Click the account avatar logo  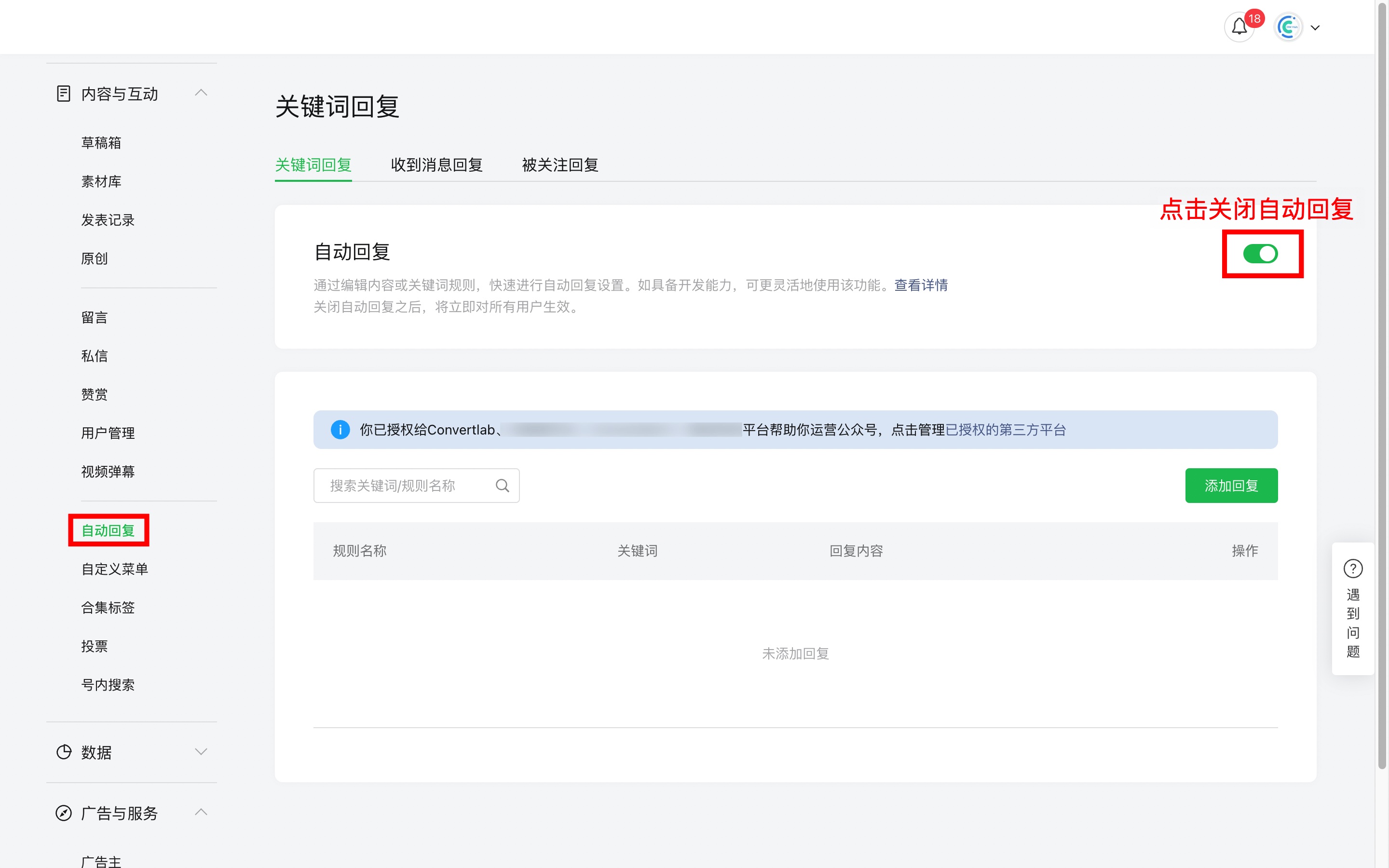pos(1288,27)
